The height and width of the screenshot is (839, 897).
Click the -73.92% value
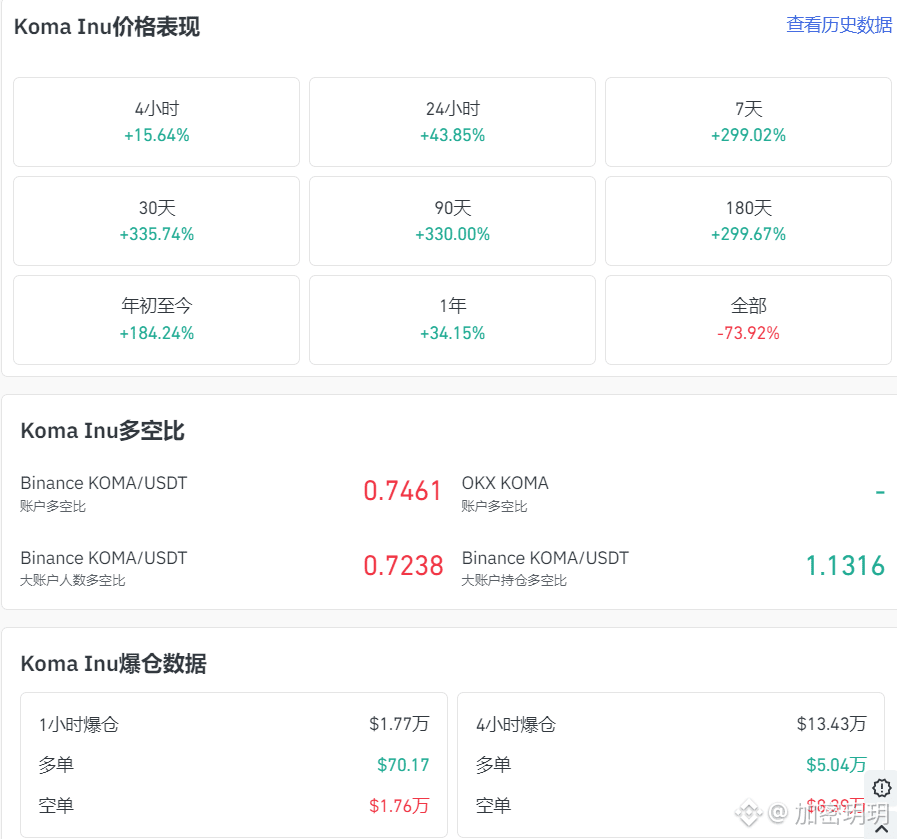(748, 333)
